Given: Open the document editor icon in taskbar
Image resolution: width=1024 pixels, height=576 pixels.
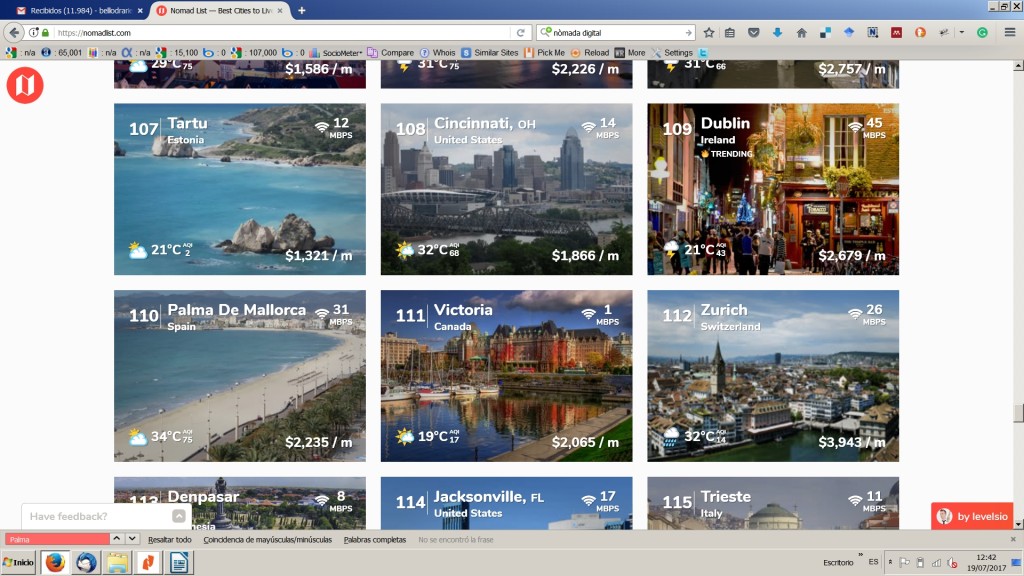Looking at the screenshot, I should coord(179,562).
